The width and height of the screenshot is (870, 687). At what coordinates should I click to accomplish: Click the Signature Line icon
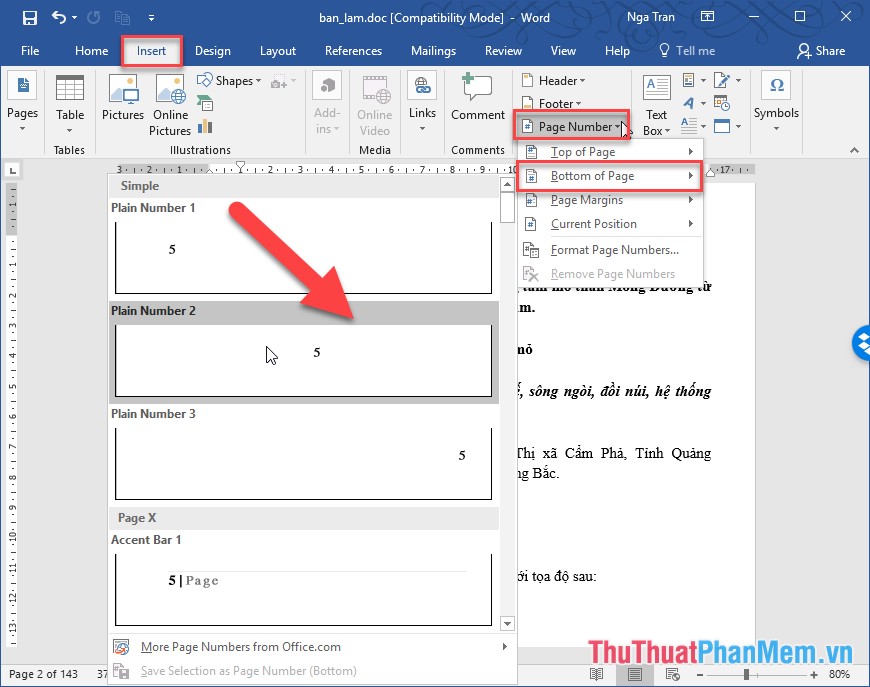coord(722,80)
